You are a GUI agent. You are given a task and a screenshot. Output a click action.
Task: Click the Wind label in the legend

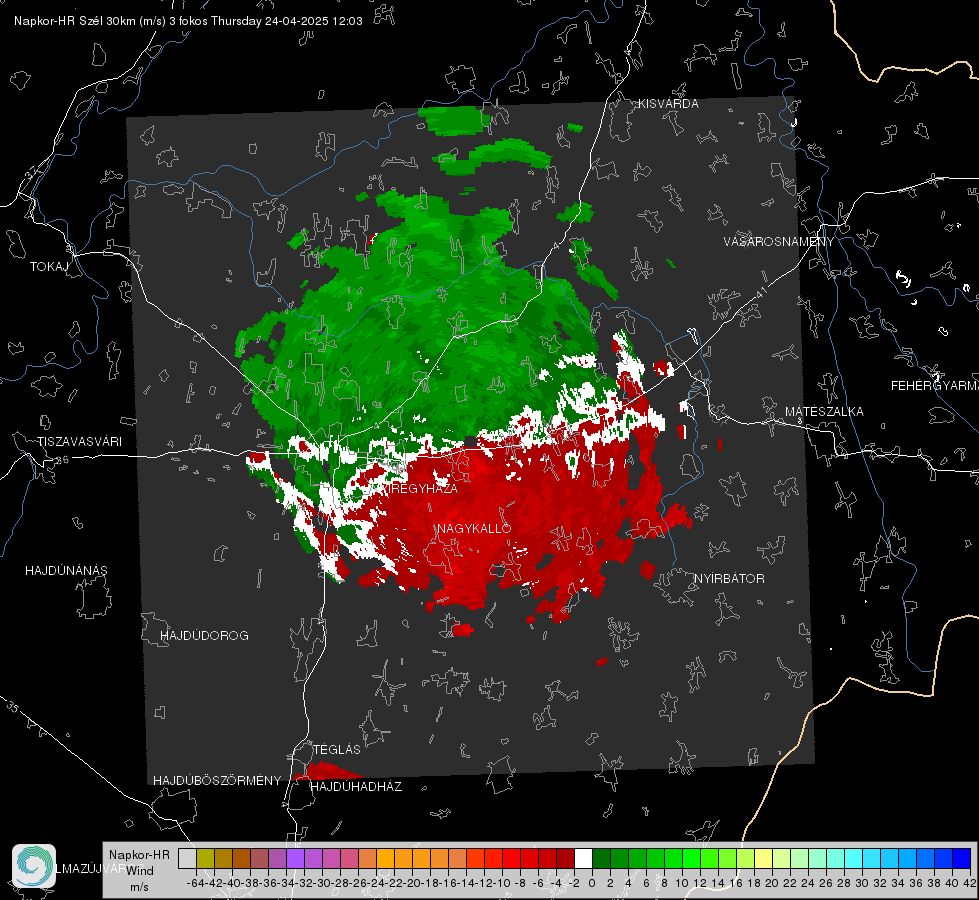(140, 871)
